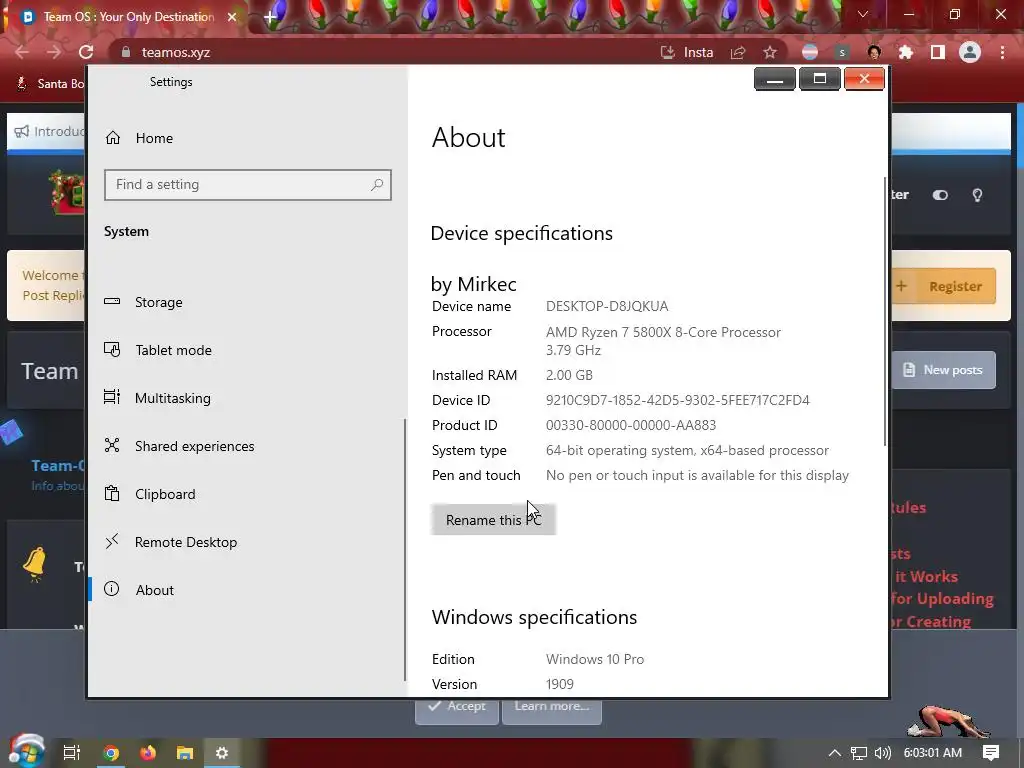Click New posts button on website

[944, 370]
